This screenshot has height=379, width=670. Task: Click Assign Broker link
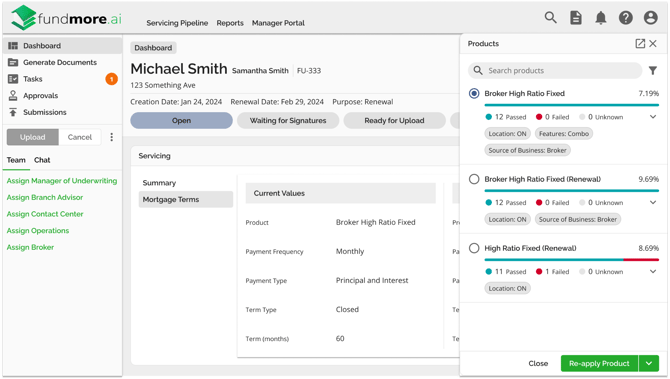tap(30, 247)
